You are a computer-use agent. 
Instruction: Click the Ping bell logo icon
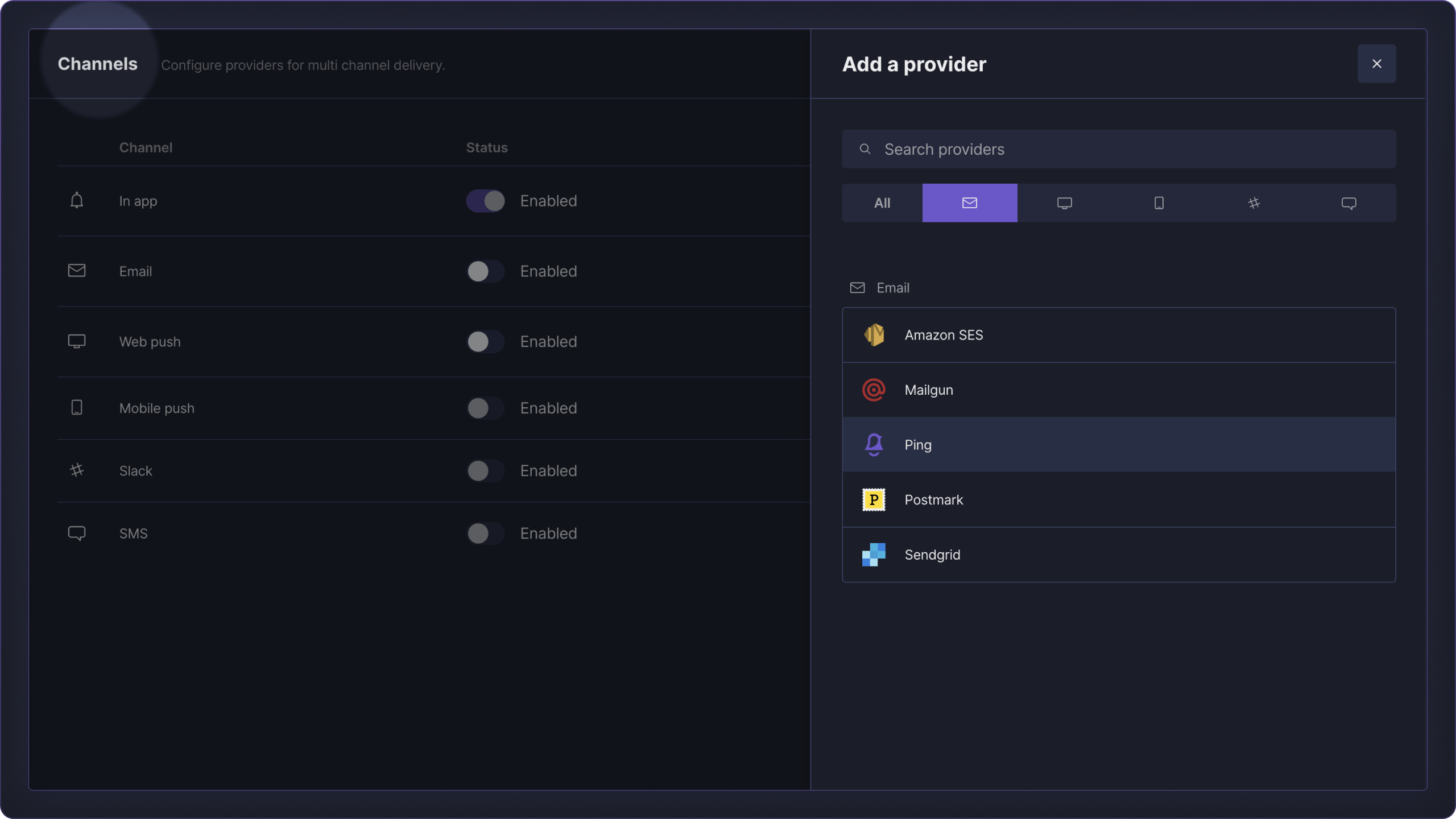coord(874,445)
